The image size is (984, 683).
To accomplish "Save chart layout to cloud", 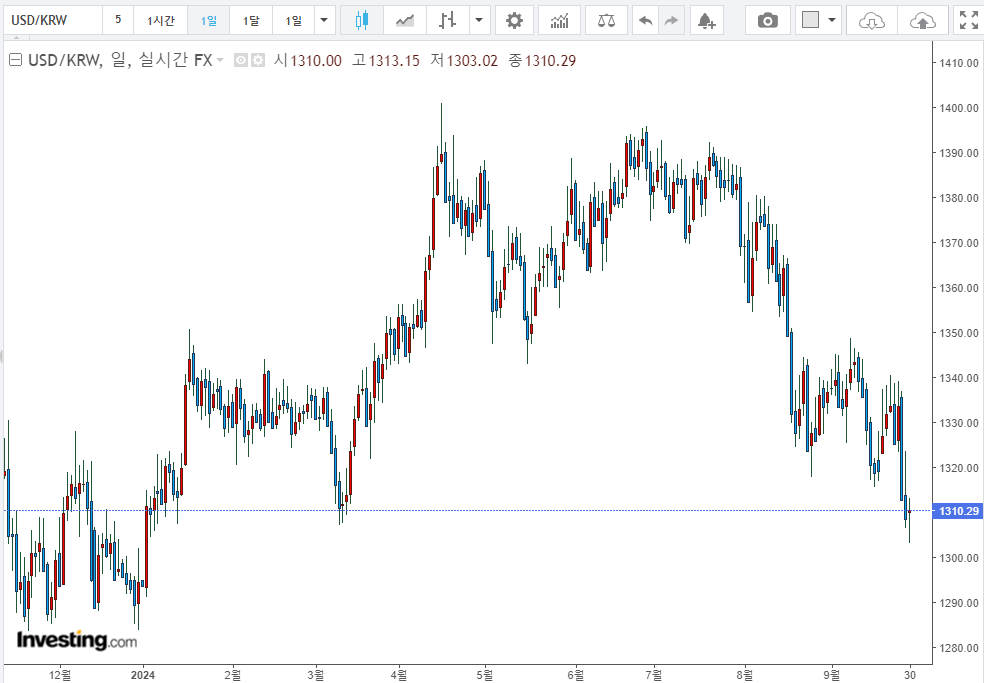I will (x=922, y=21).
